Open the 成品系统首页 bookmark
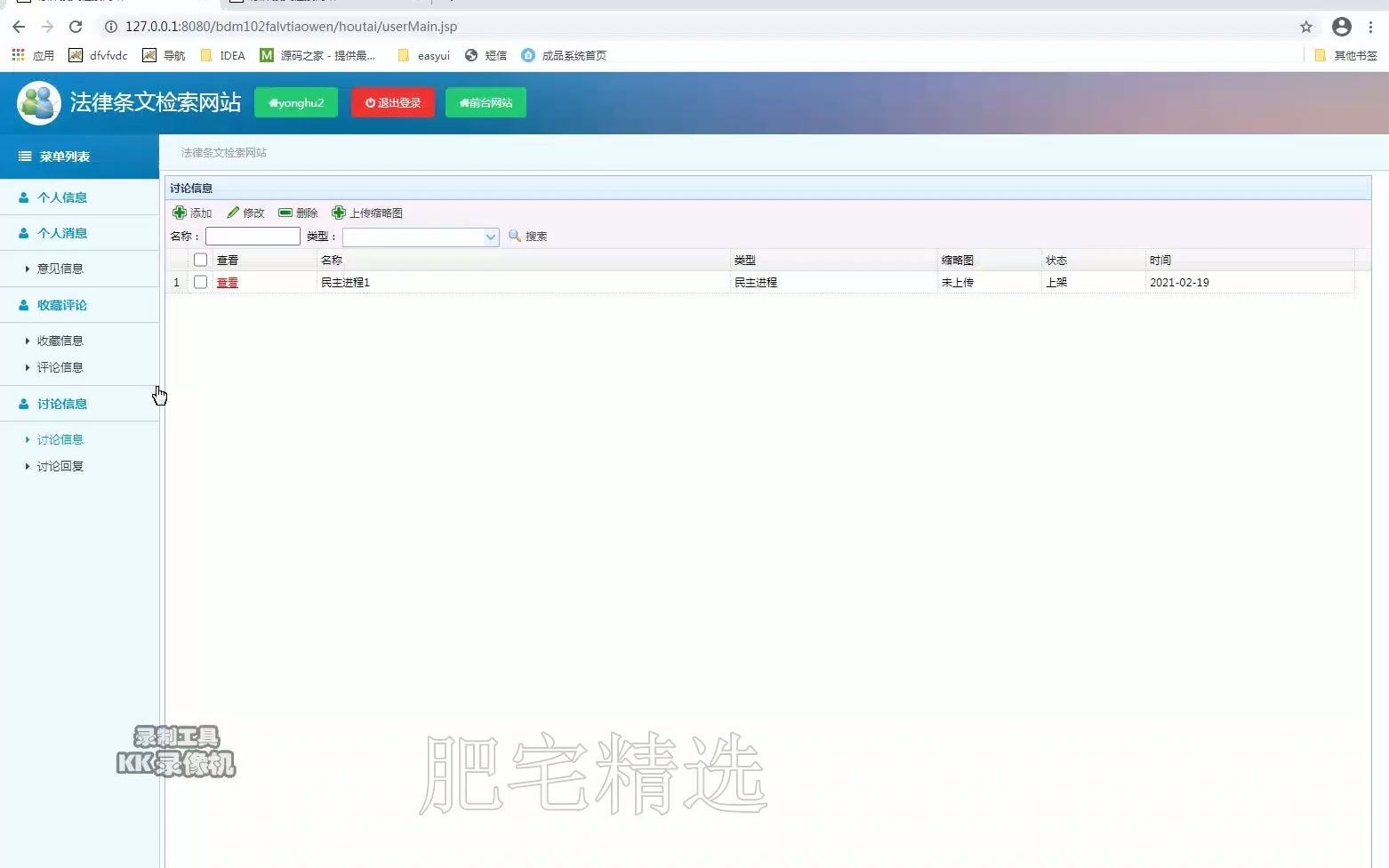The image size is (1389, 868). [x=564, y=55]
